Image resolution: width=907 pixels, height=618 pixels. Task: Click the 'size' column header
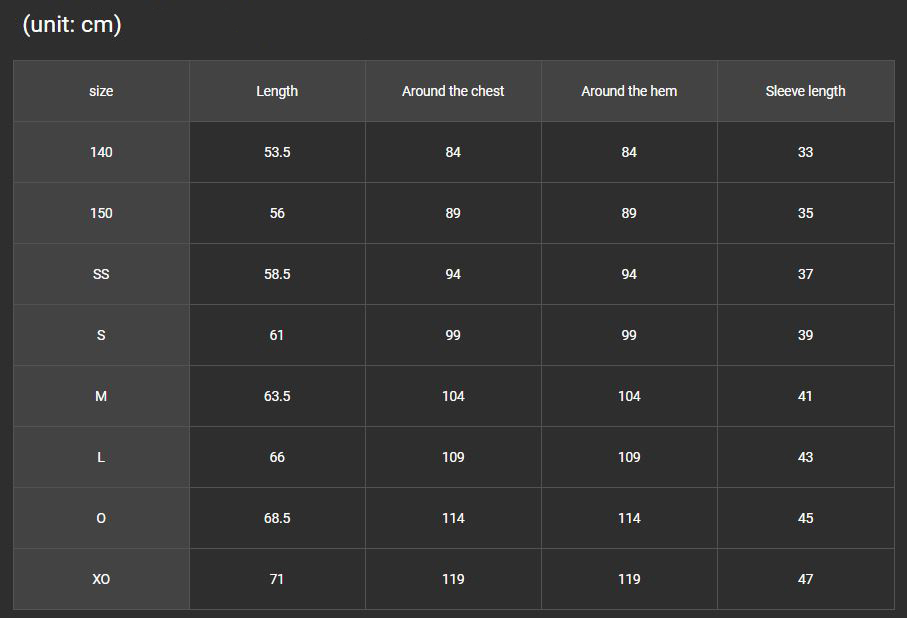click(x=101, y=91)
